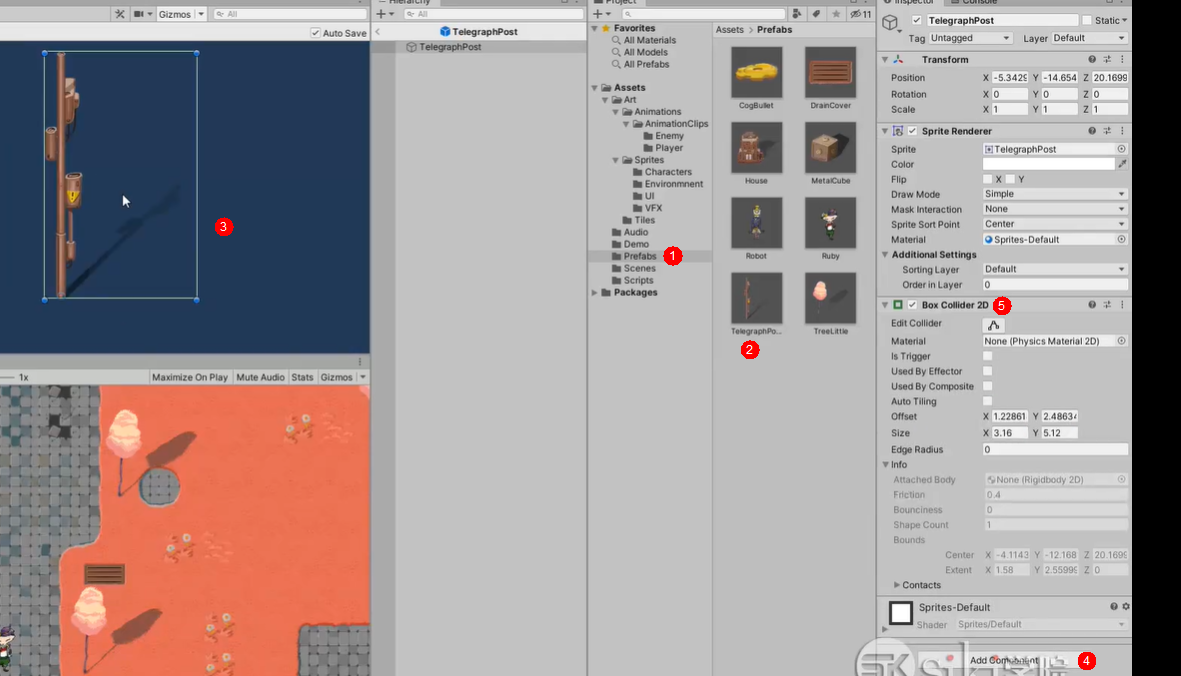Open the Mask Interaction dropdown
This screenshot has width=1181, height=676.
pos(1054,209)
